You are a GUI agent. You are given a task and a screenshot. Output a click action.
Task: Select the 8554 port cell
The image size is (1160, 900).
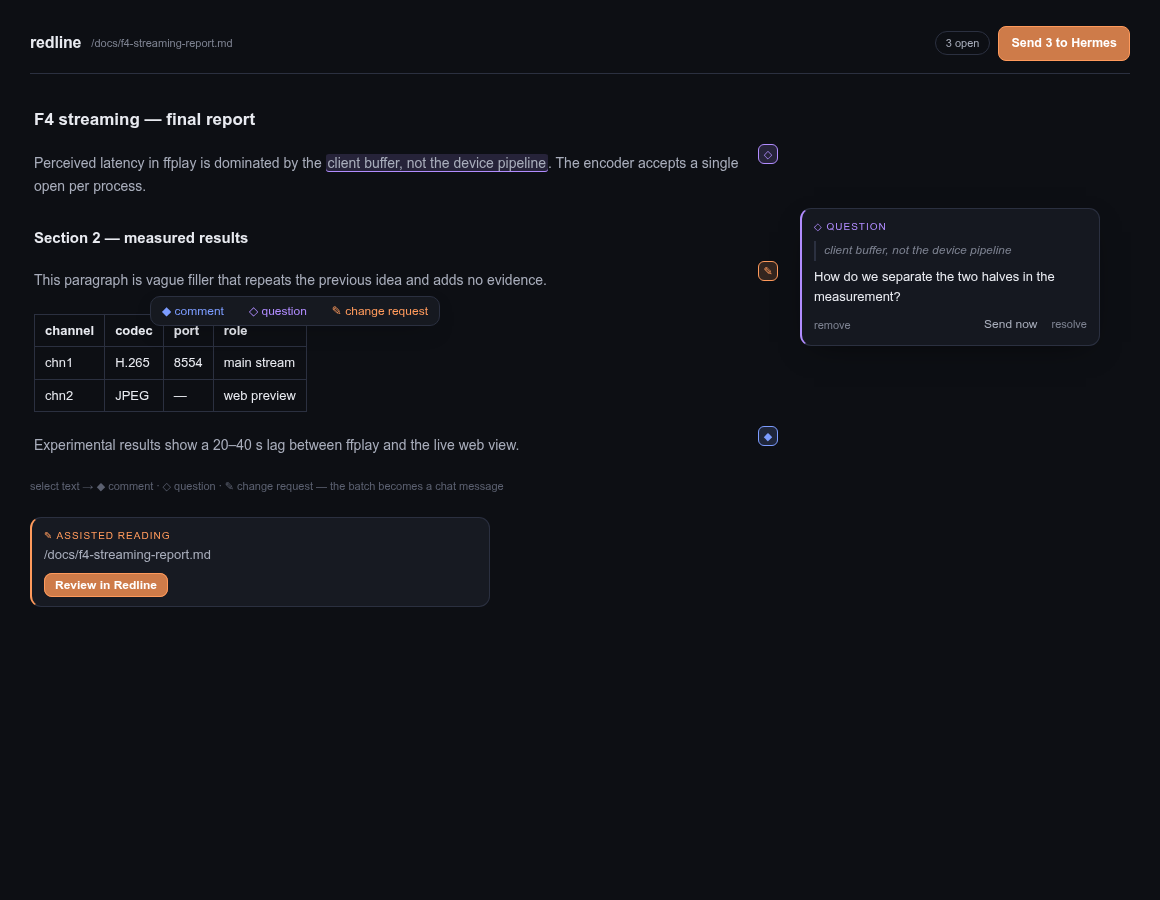point(188,363)
